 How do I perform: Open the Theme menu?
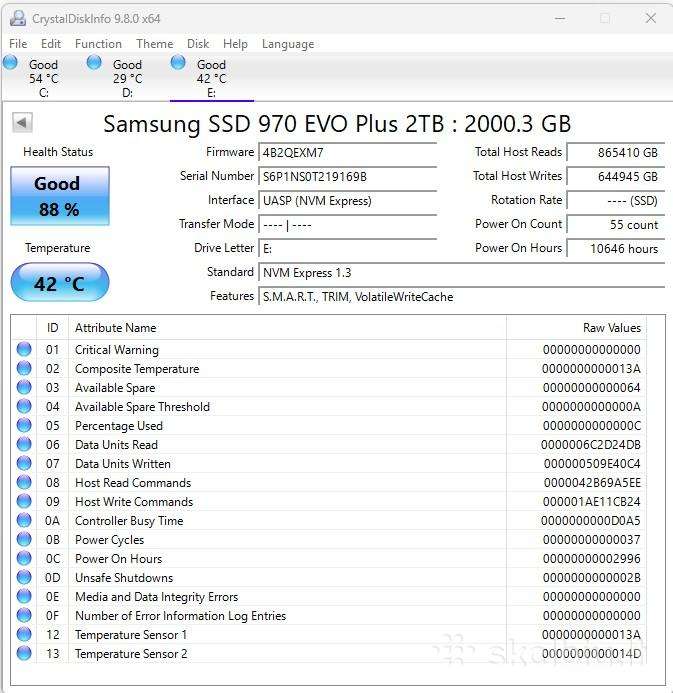click(x=155, y=44)
